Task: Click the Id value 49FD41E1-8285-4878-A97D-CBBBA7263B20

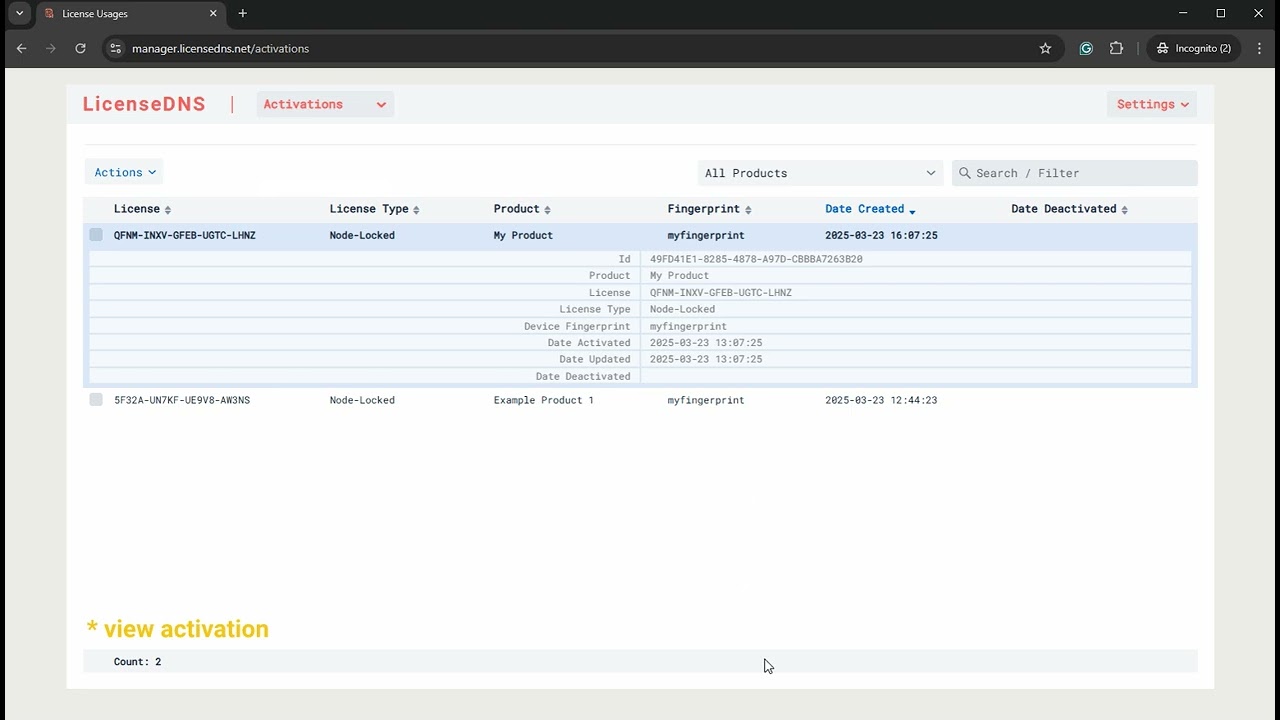Action: coord(756,259)
